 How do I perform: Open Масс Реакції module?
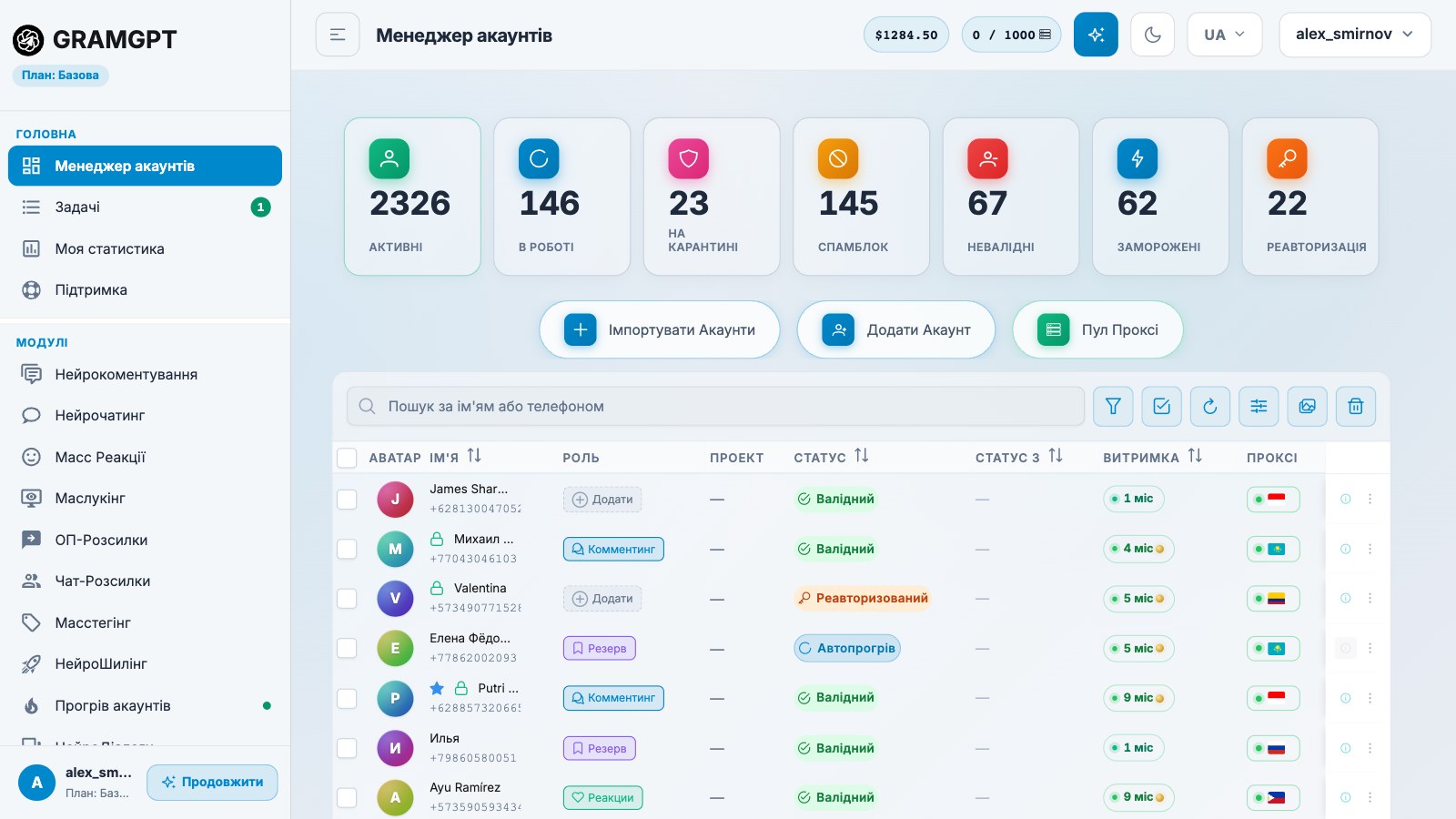(145, 457)
